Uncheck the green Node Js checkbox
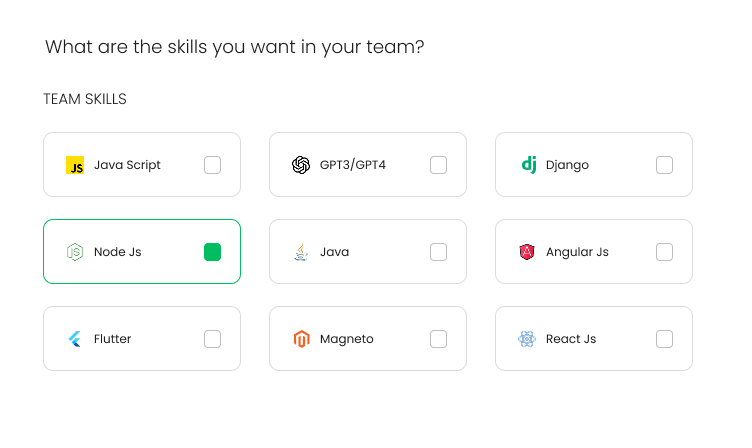752x448 pixels. click(212, 252)
